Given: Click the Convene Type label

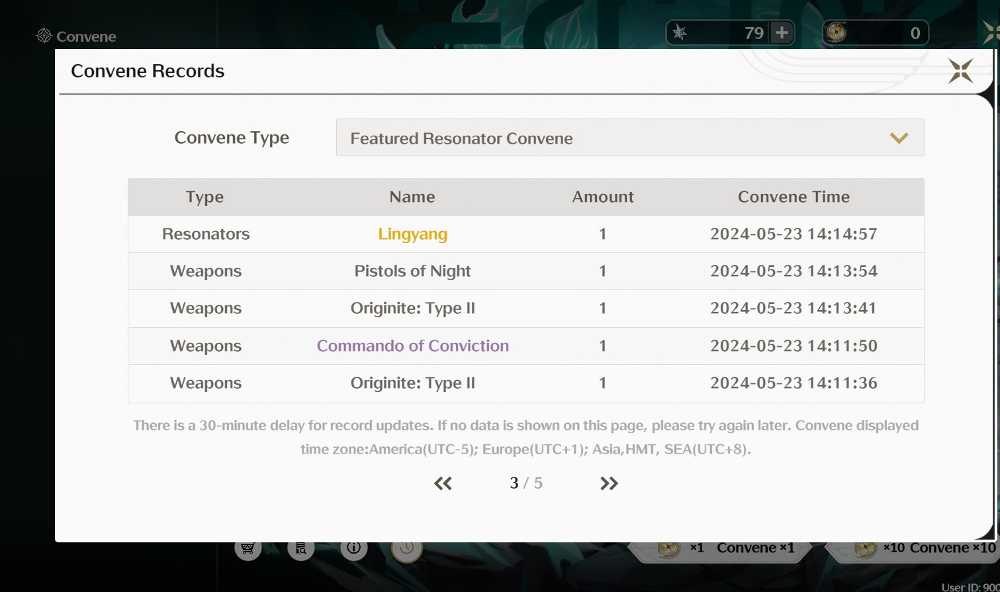Looking at the screenshot, I should click(x=232, y=138).
